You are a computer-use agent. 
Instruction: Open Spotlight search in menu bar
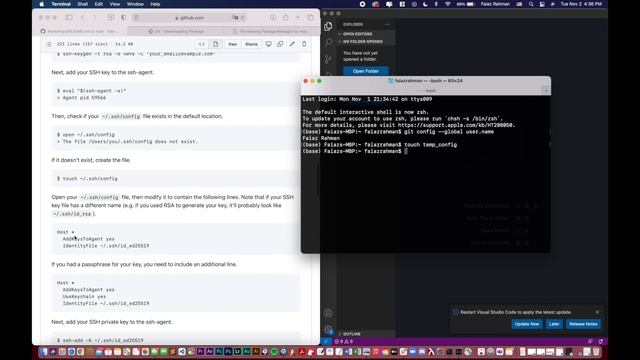point(531,4)
